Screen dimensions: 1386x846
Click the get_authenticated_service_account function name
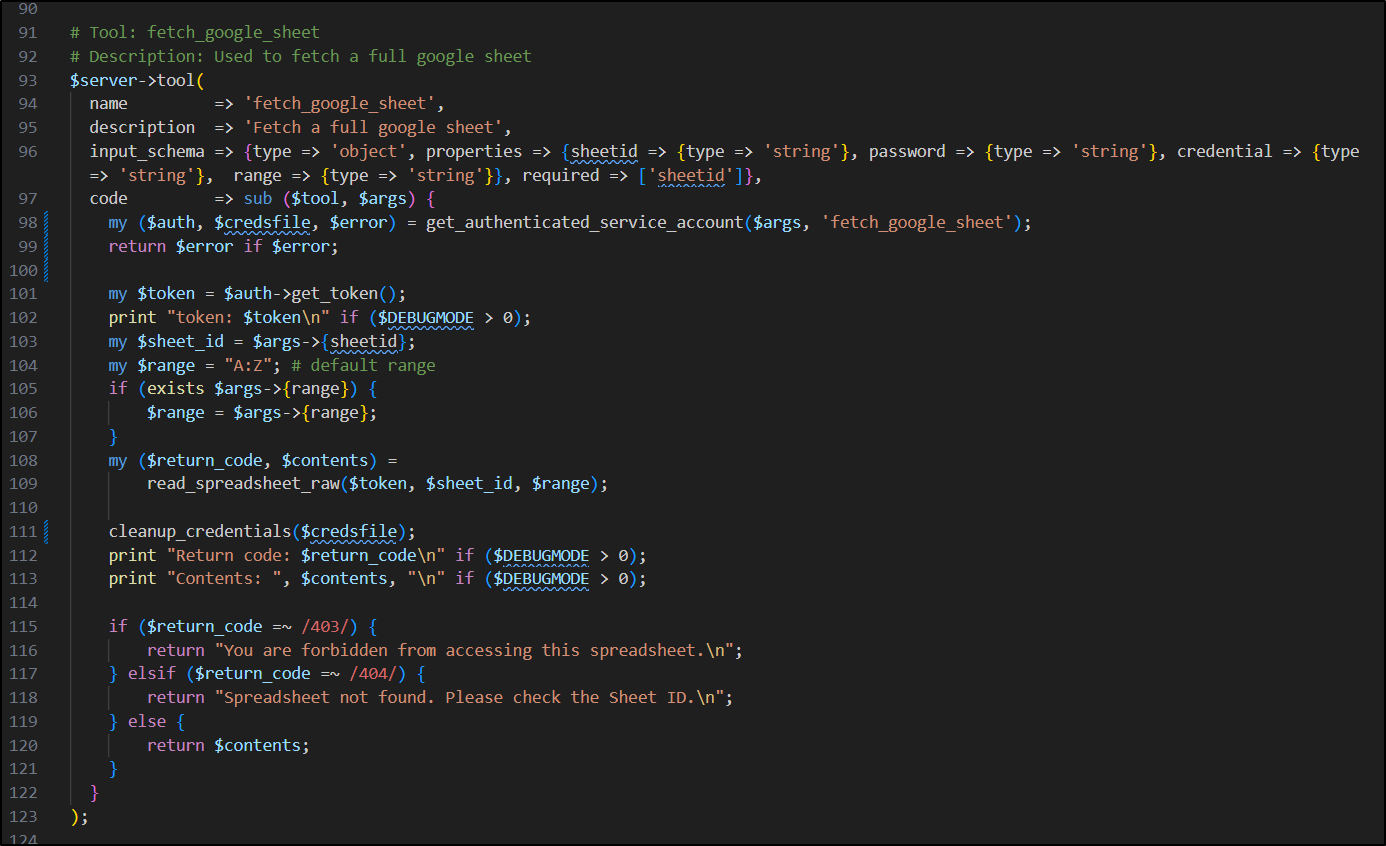tap(584, 222)
